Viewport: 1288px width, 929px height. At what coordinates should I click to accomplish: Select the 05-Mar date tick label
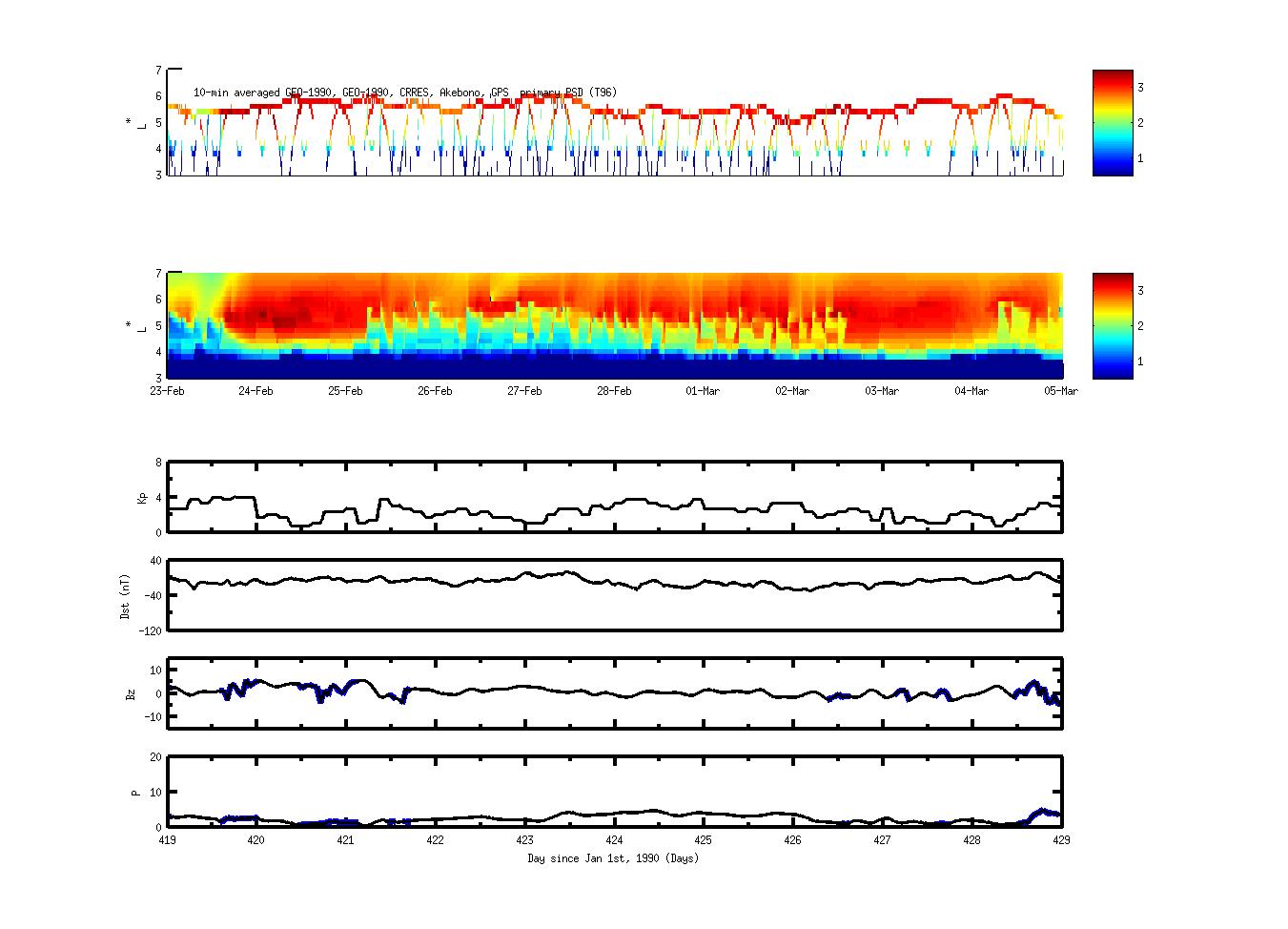[1060, 391]
